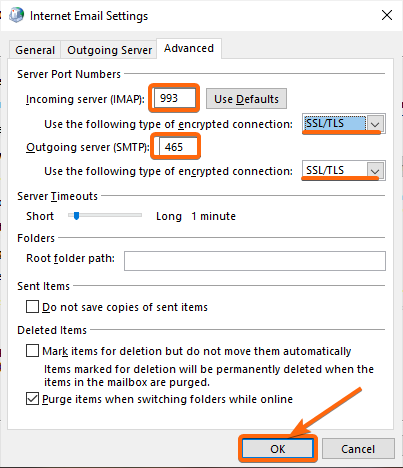Click the Use Defaults button
This screenshot has height=468, width=403.
click(246, 99)
